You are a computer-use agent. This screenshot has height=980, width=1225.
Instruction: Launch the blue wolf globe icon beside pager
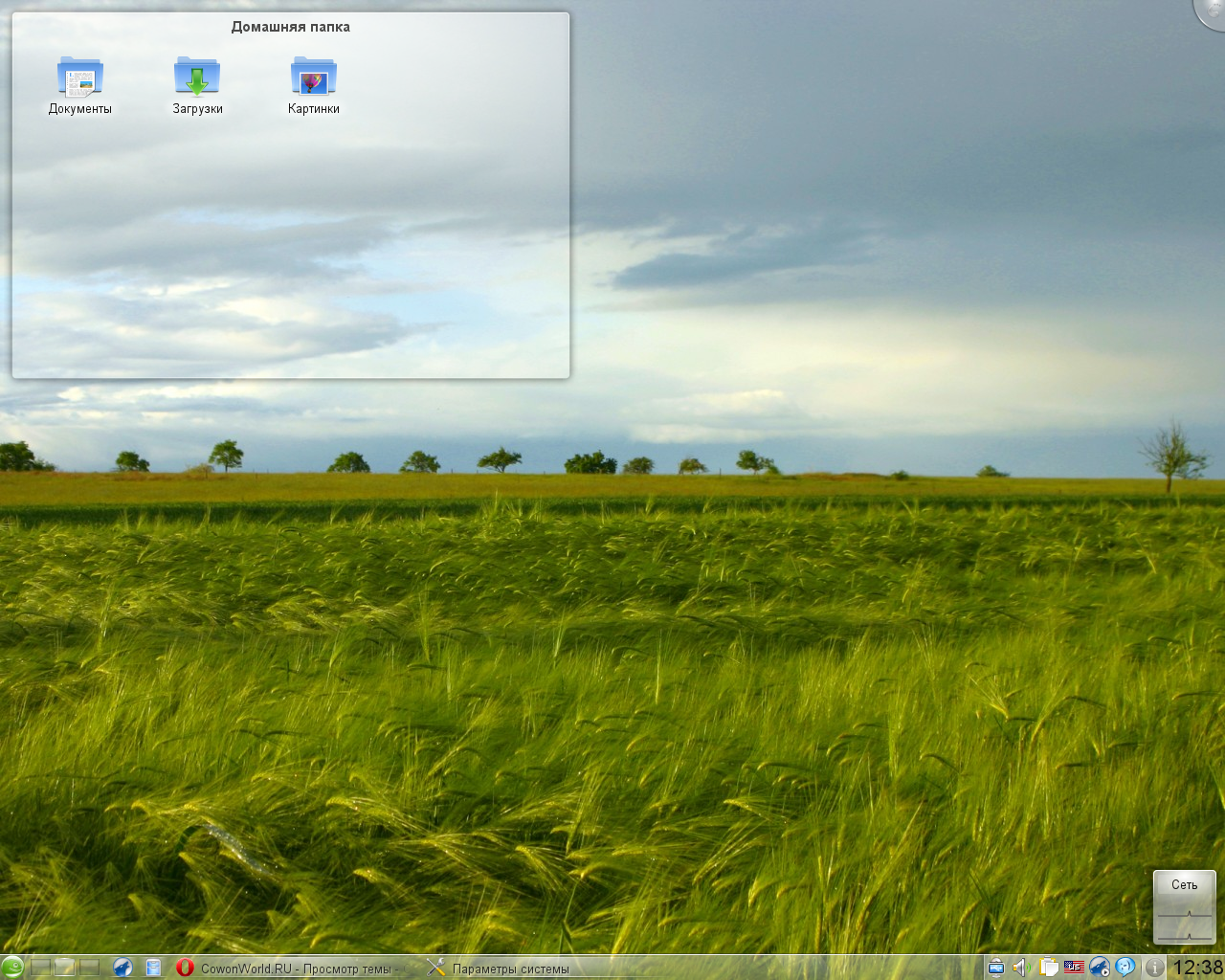coord(122,968)
